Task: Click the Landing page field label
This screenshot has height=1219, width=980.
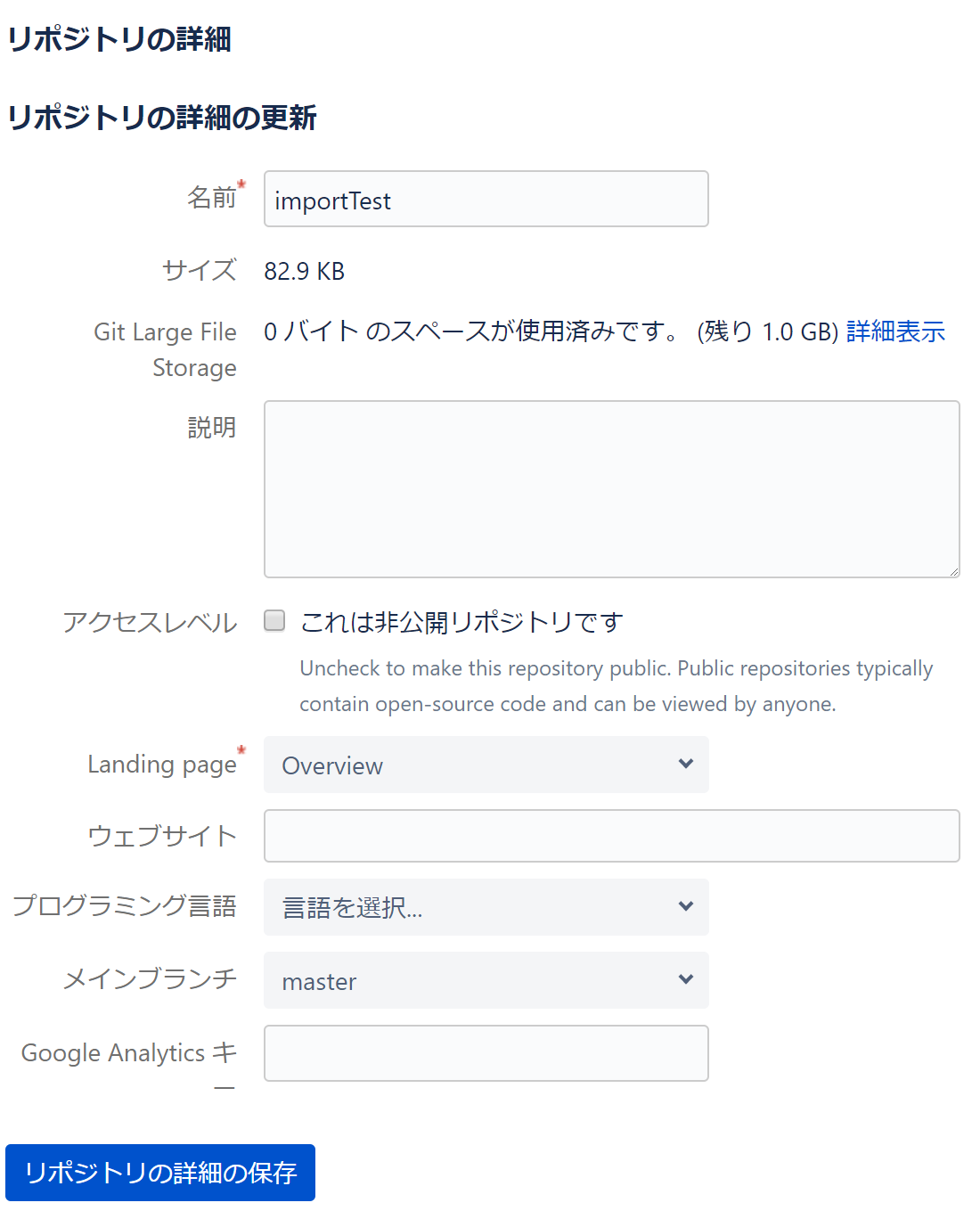Action: (x=162, y=765)
